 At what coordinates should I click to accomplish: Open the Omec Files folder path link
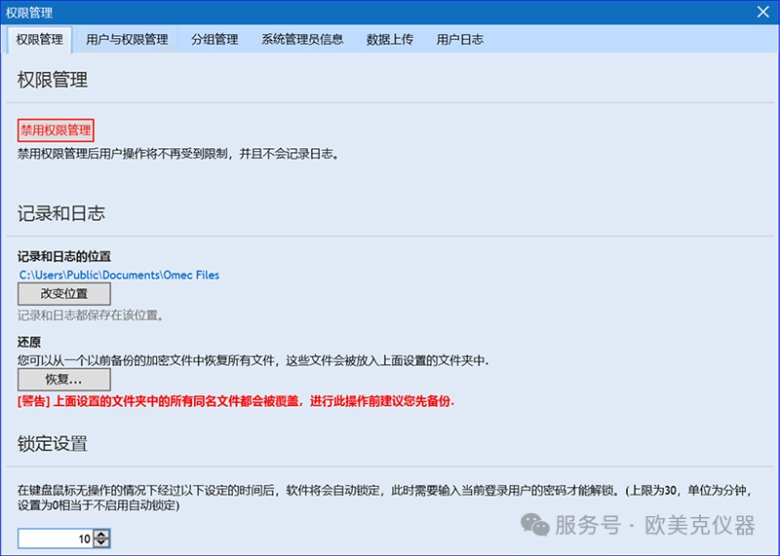(119, 275)
